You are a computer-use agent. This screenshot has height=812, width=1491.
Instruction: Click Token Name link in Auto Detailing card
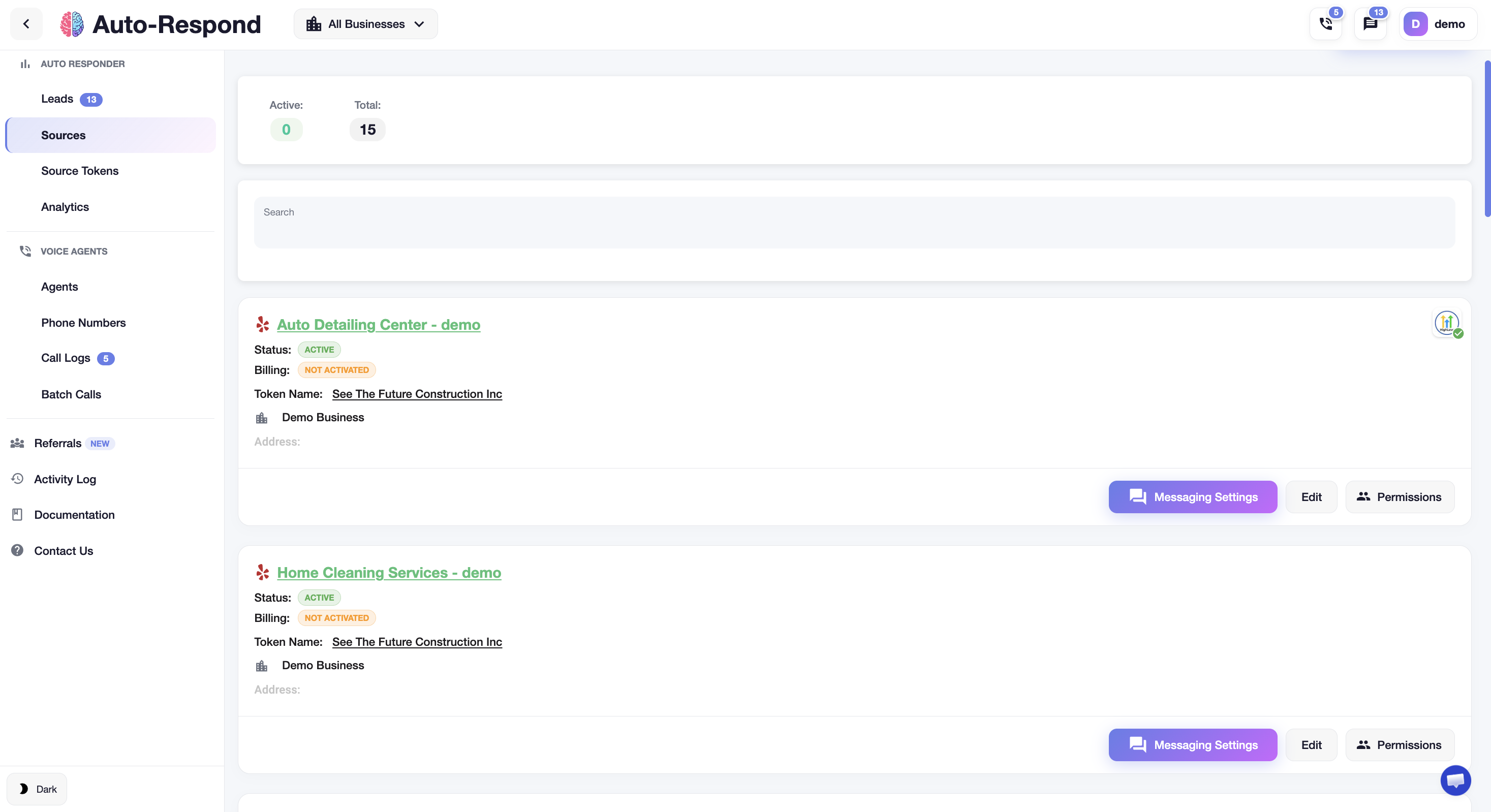click(417, 394)
